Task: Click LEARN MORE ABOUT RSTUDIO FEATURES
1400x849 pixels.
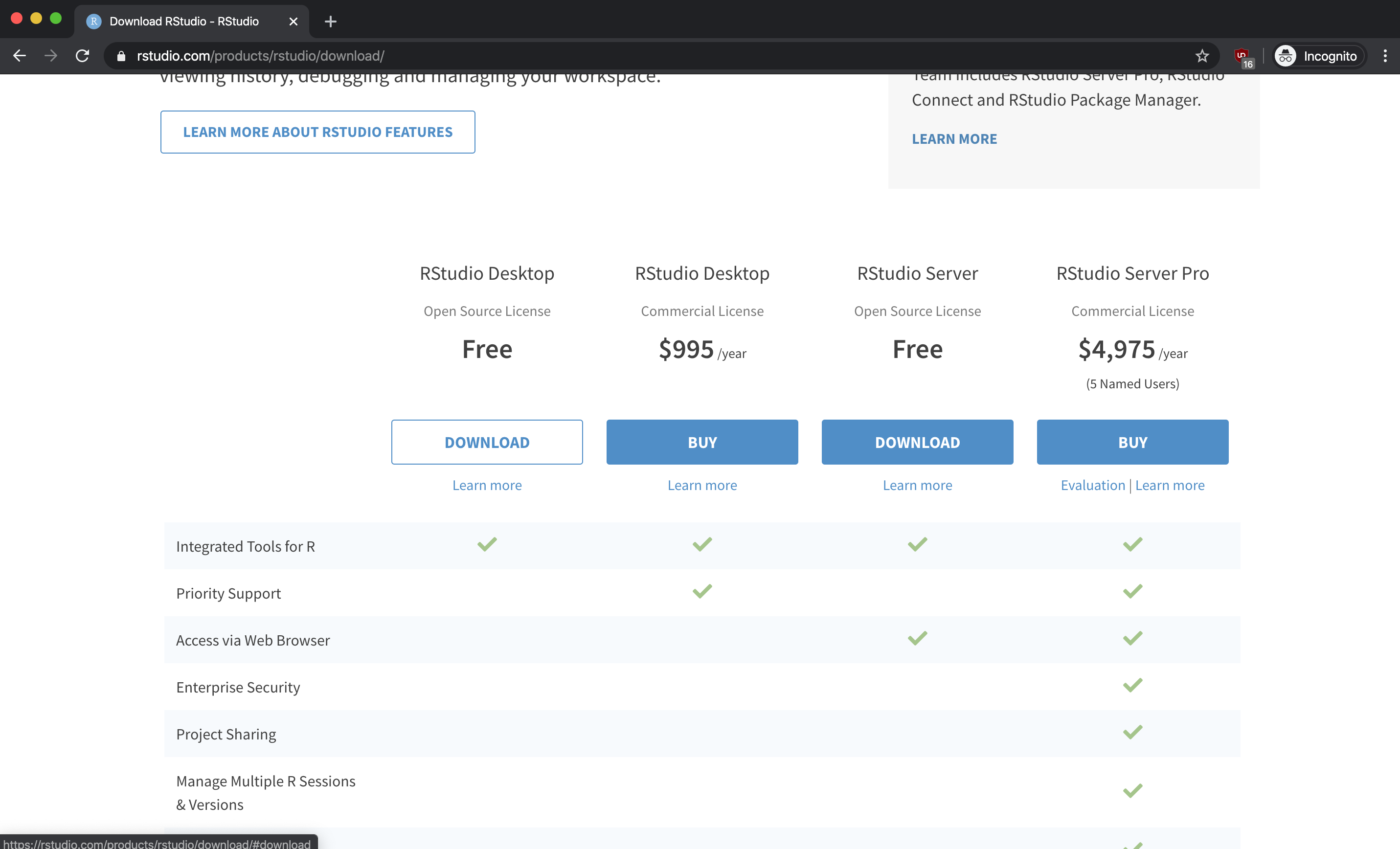Action: tap(317, 132)
